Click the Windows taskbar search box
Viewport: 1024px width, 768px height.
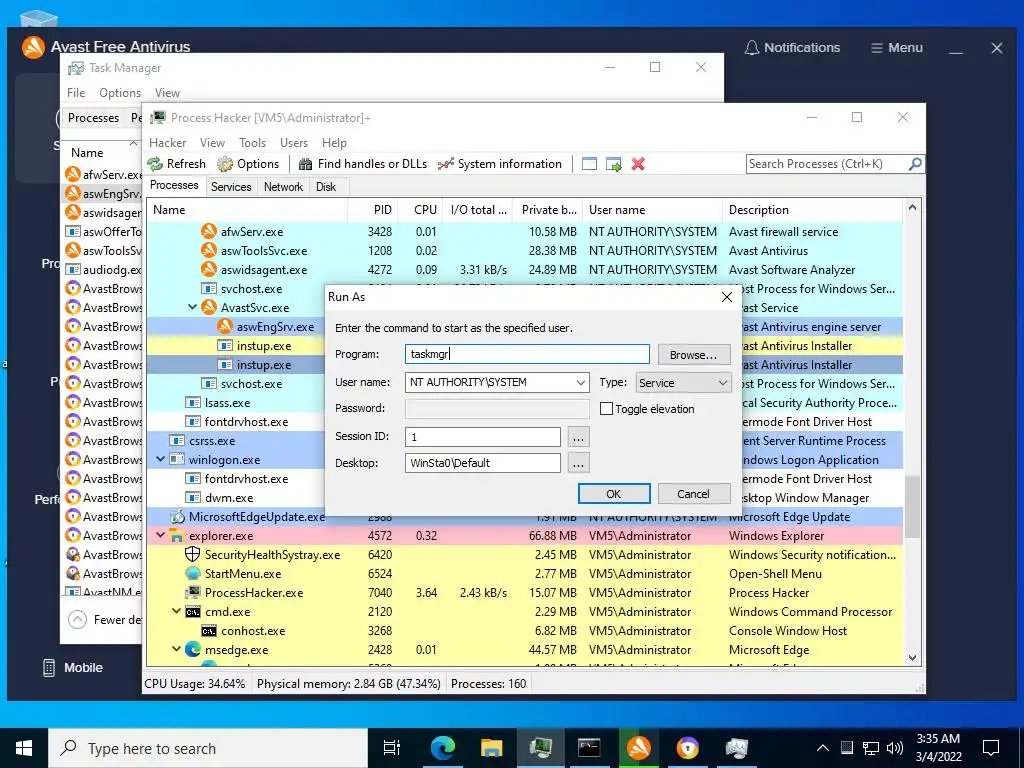pos(208,748)
